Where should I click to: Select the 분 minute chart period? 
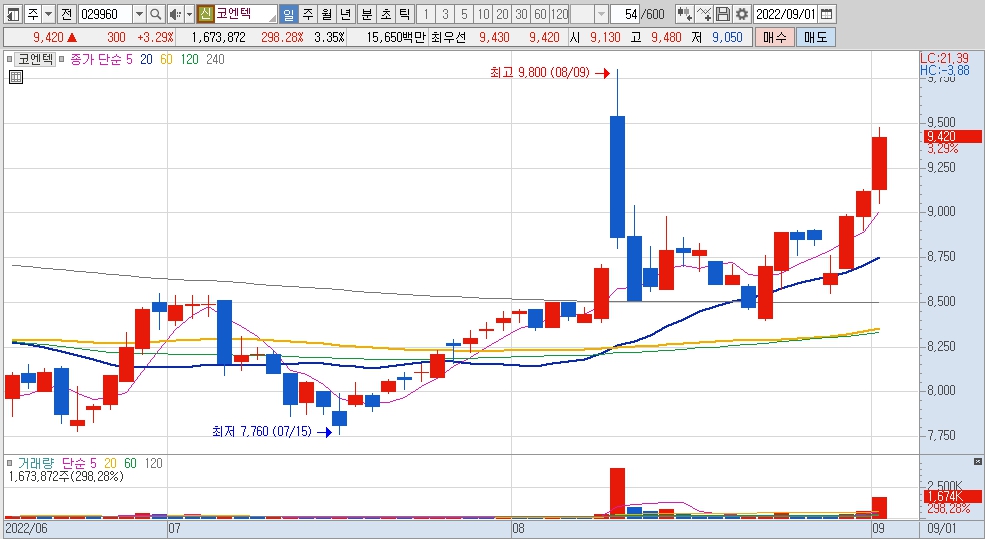(x=367, y=14)
